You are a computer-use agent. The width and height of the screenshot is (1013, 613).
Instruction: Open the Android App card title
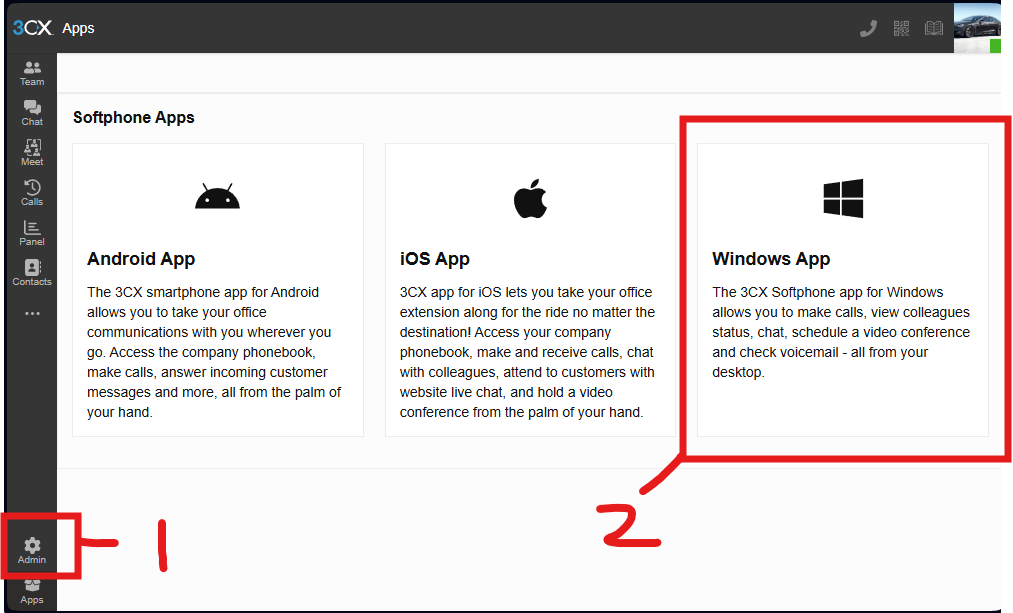pos(141,259)
